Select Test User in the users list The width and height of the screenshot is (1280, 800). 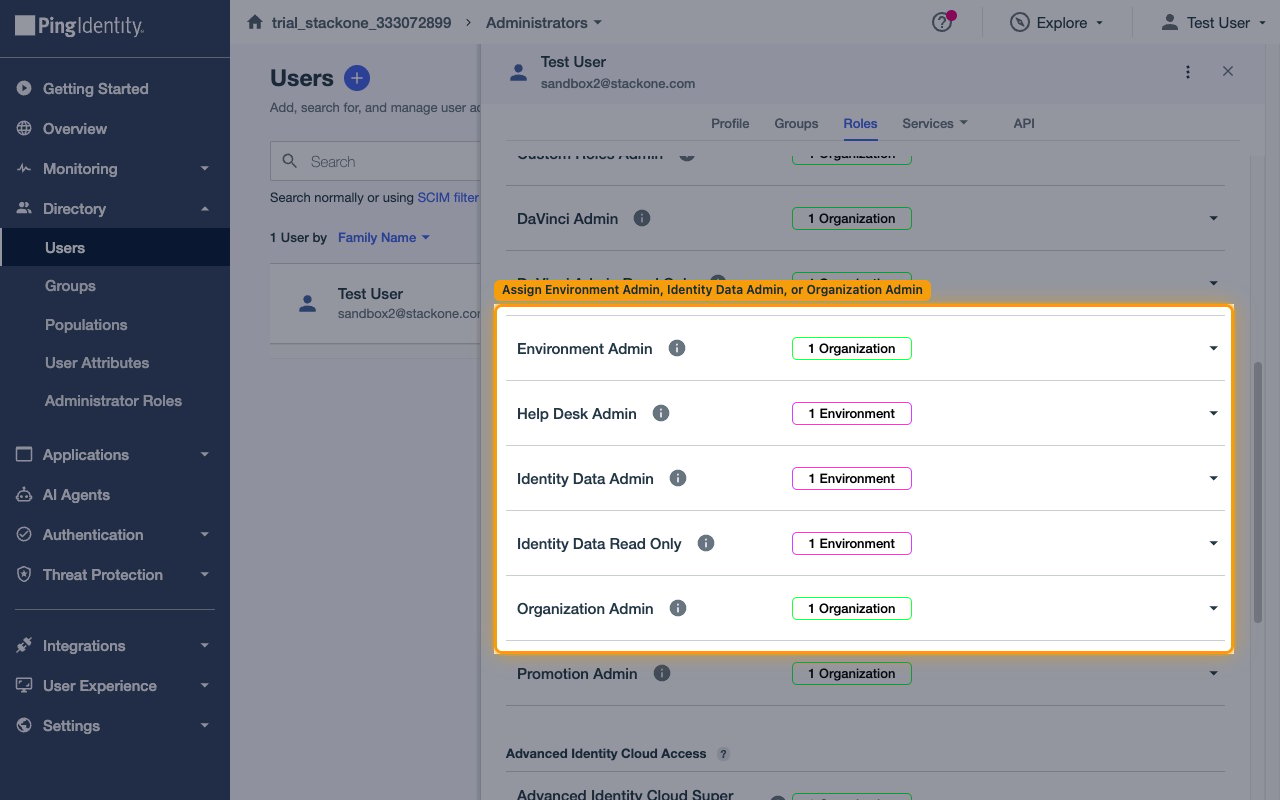click(x=376, y=303)
